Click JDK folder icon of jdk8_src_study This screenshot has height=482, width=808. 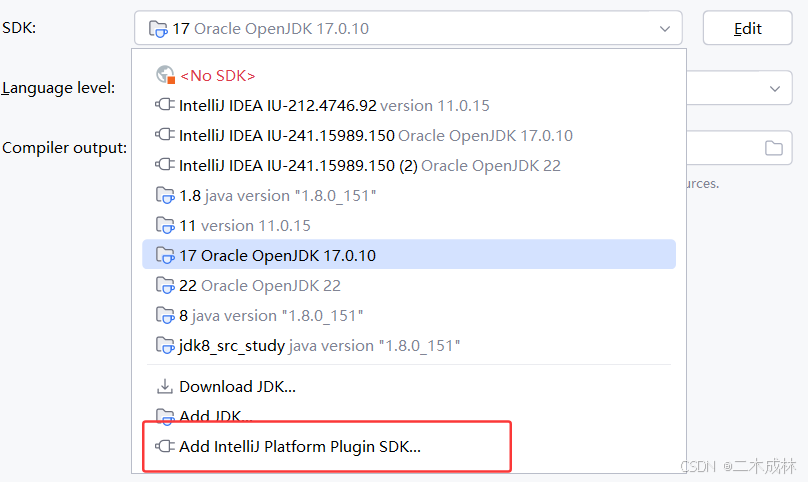165,345
